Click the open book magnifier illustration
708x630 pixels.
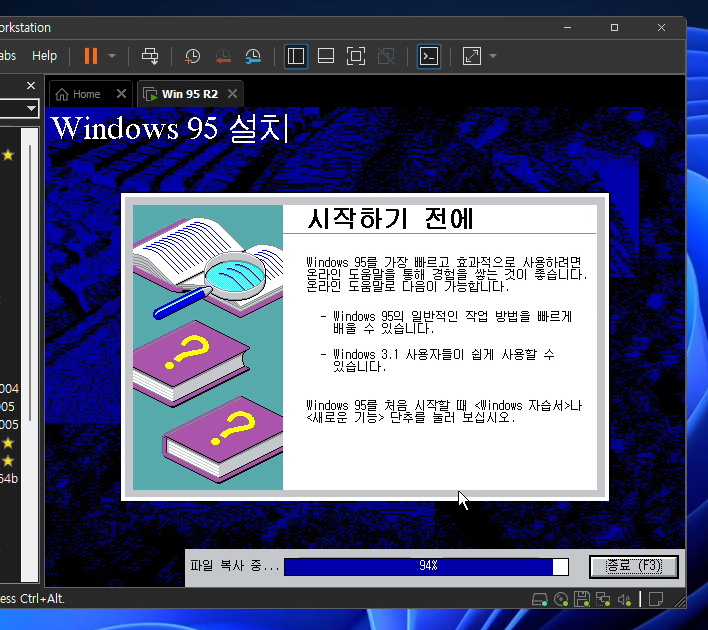[209, 267]
